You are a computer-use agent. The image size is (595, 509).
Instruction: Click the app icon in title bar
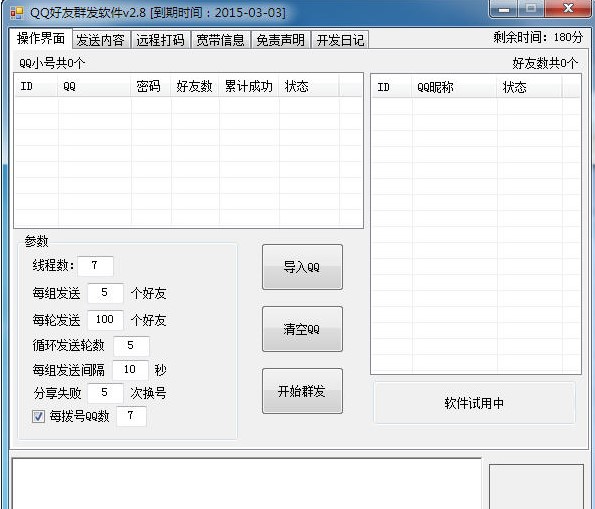16,13
